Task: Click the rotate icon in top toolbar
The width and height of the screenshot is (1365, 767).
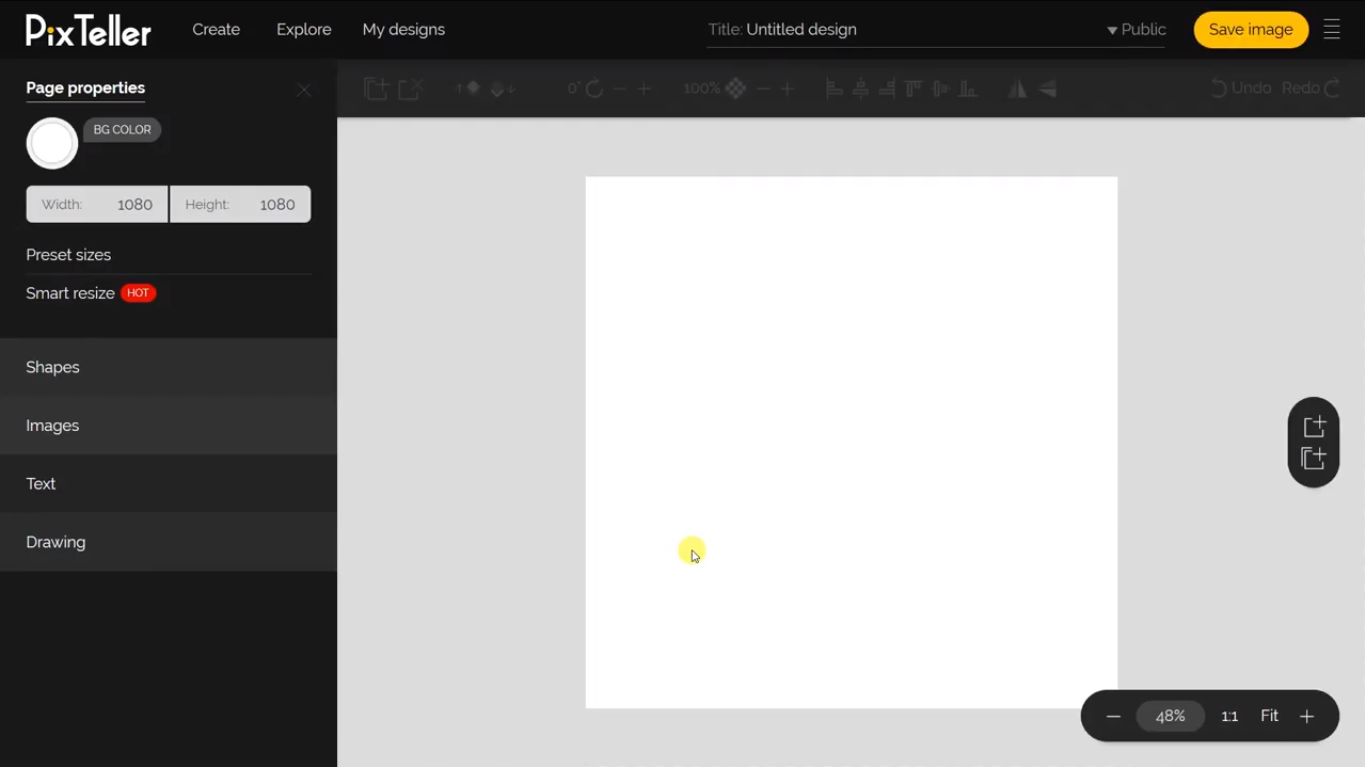Action: point(594,89)
